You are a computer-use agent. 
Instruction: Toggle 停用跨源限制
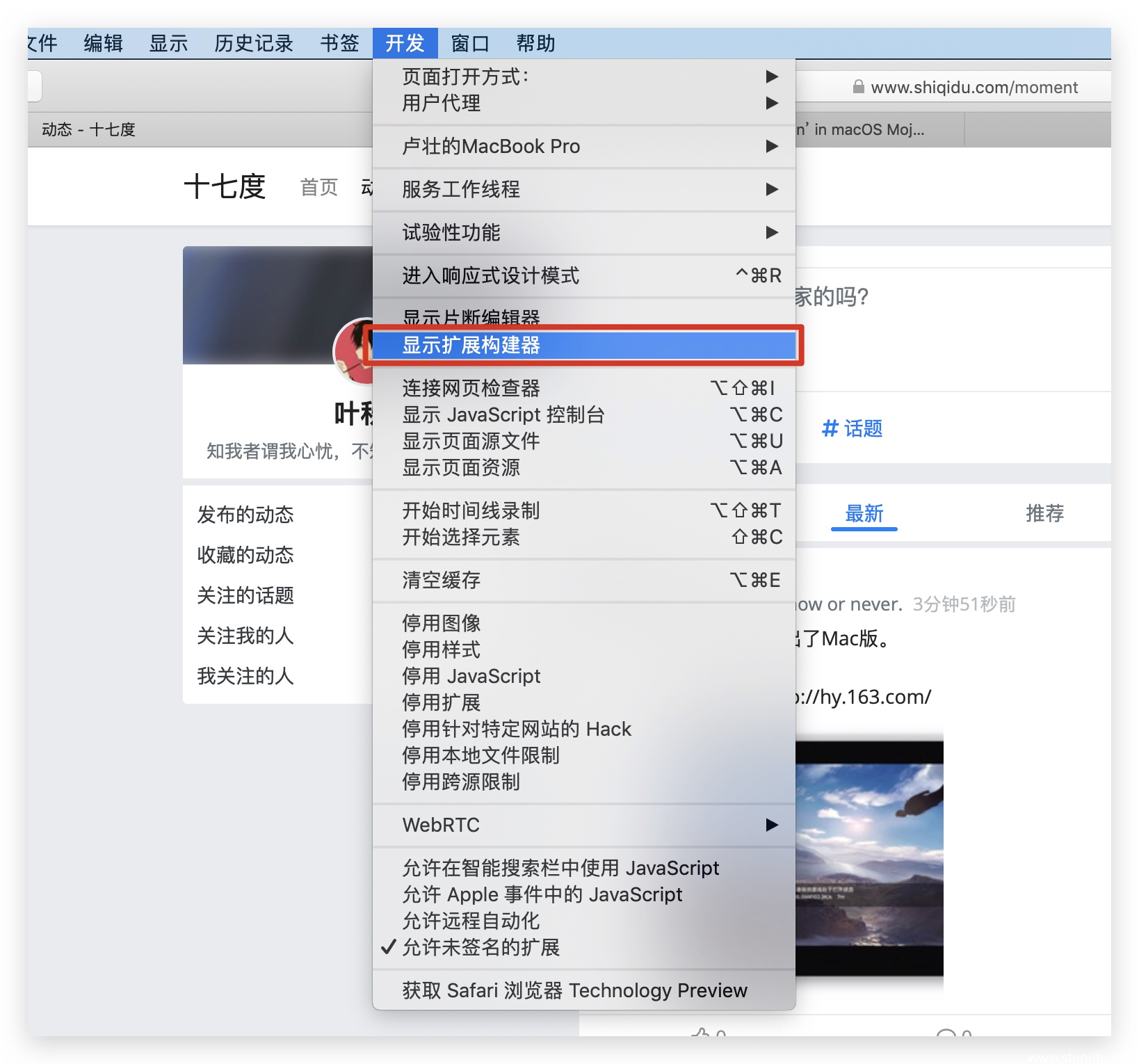[x=584, y=782]
